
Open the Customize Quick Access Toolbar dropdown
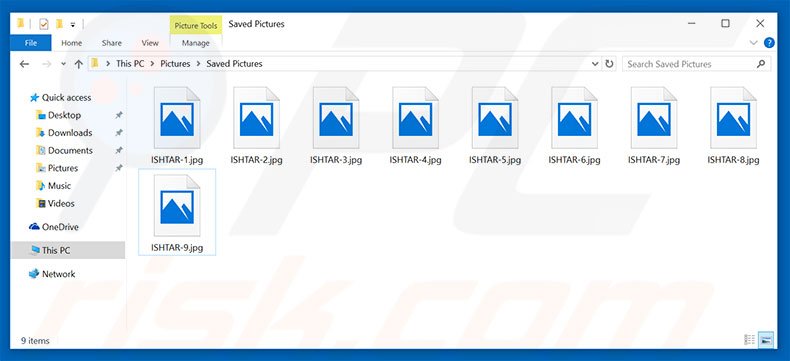(x=73, y=24)
